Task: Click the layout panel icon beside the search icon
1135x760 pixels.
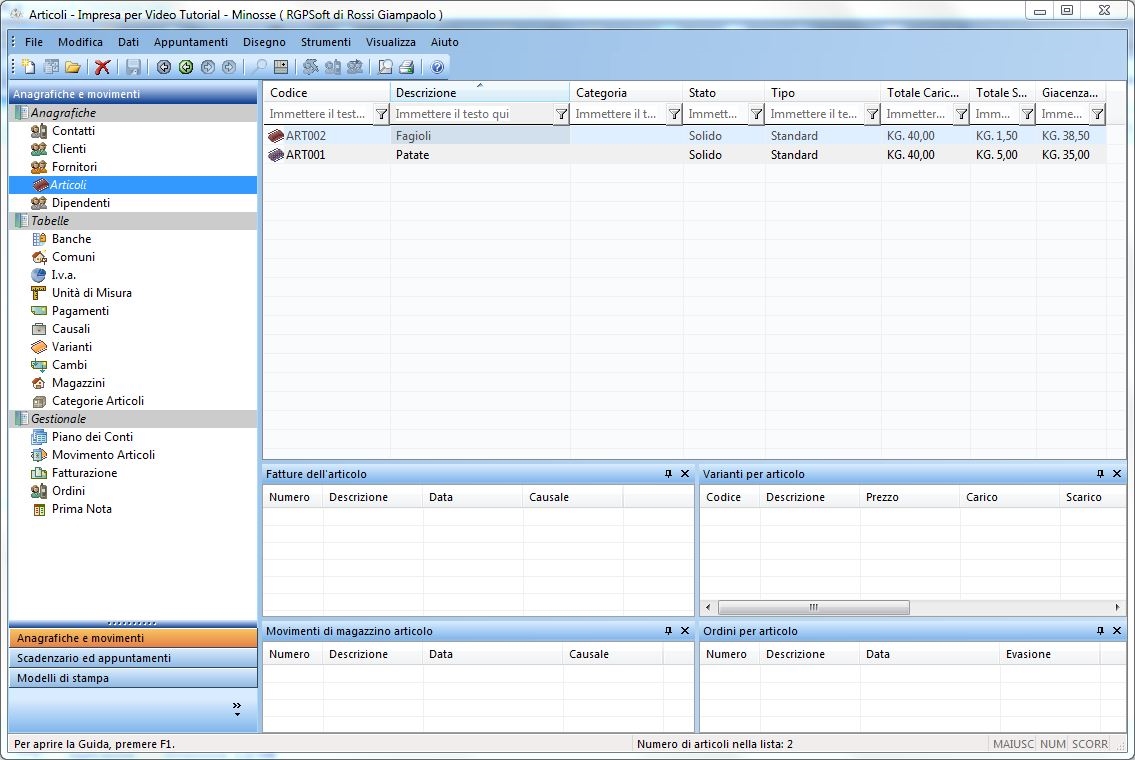Action: [x=281, y=67]
